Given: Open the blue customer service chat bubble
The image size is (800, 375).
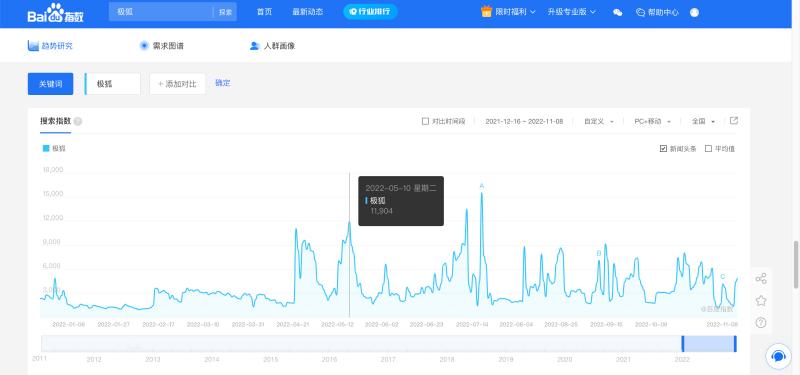Looking at the screenshot, I should 778,356.
